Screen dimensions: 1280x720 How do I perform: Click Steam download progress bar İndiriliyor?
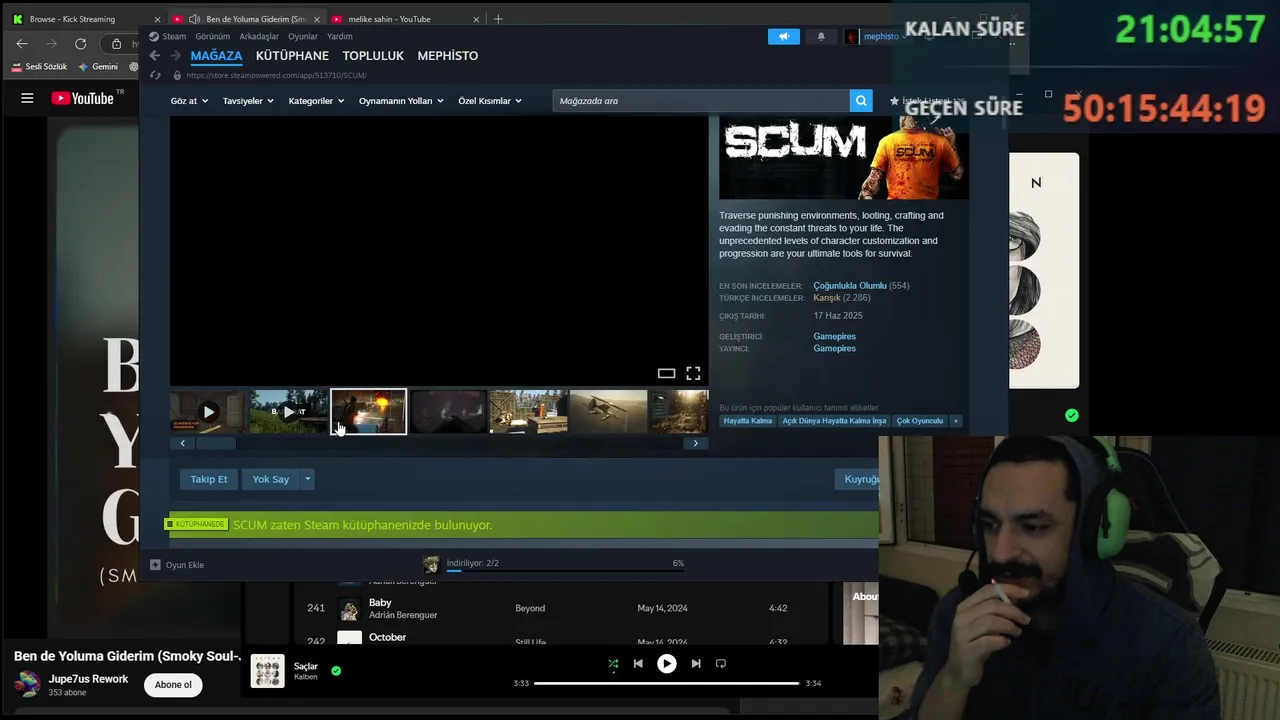point(566,570)
